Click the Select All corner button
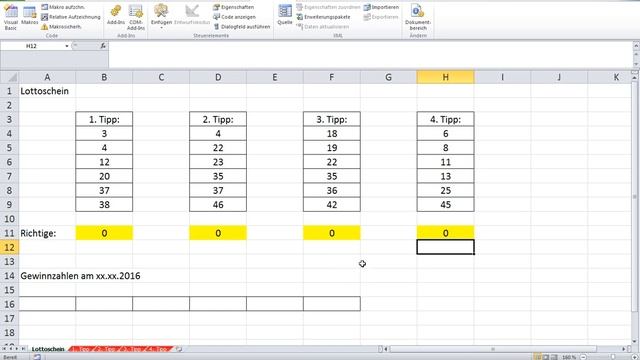The width and height of the screenshot is (640, 360). (9, 77)
